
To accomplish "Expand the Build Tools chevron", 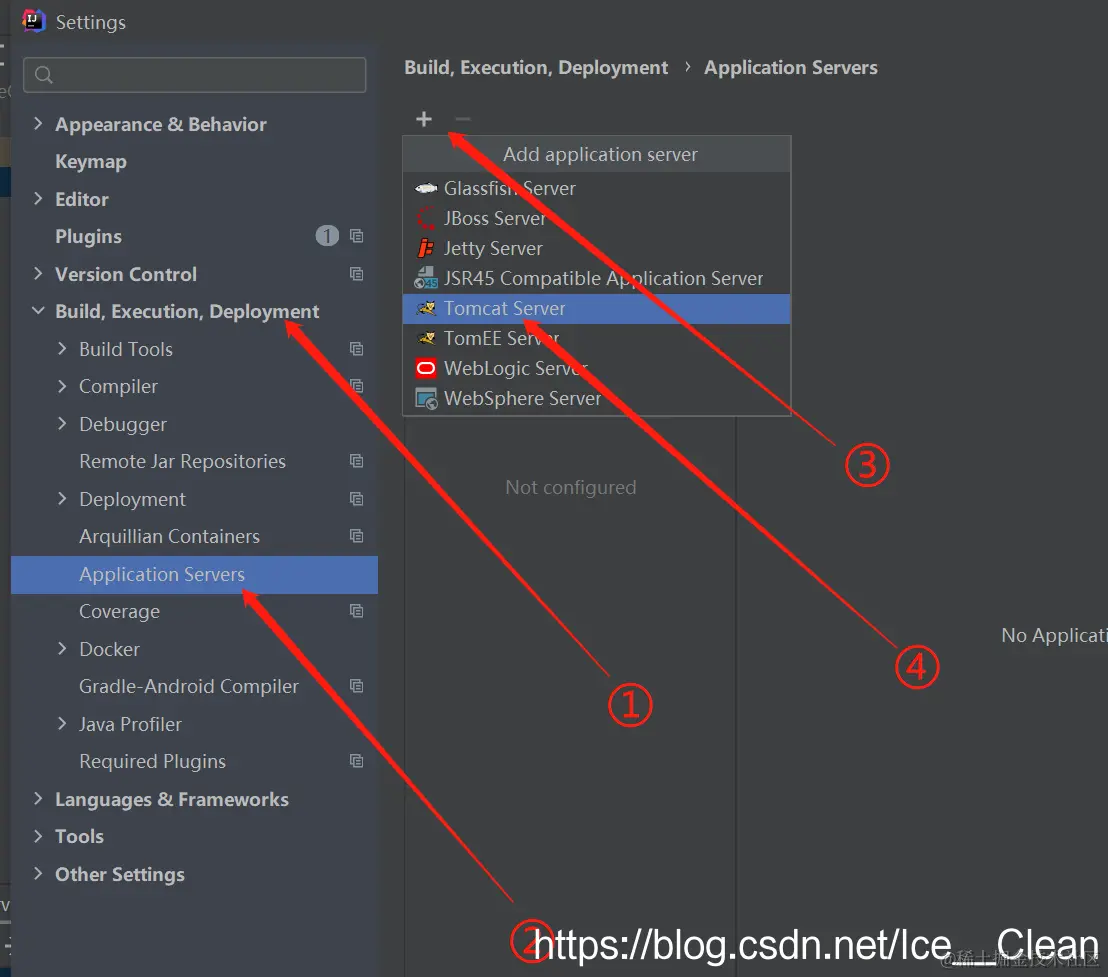I will pyautogui.click(x=62, y=348).
